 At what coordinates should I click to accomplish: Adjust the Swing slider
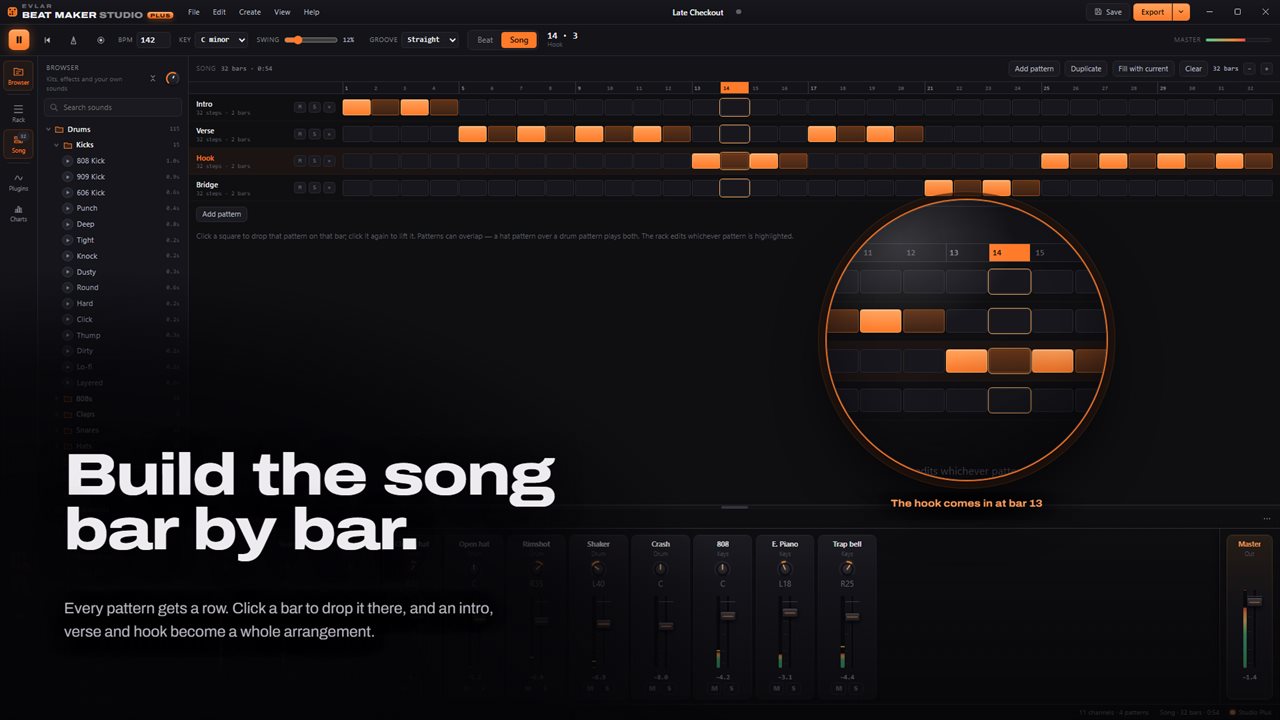311,40
